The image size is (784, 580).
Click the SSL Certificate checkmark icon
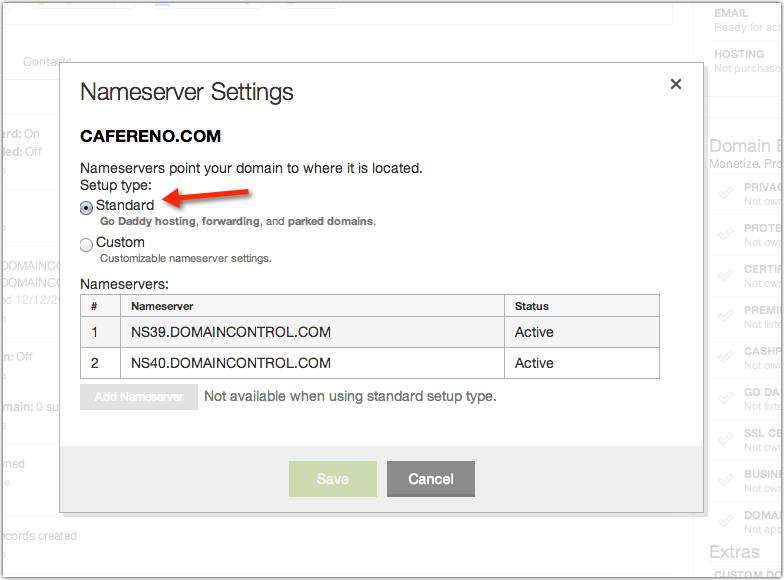tap(725, 440)
